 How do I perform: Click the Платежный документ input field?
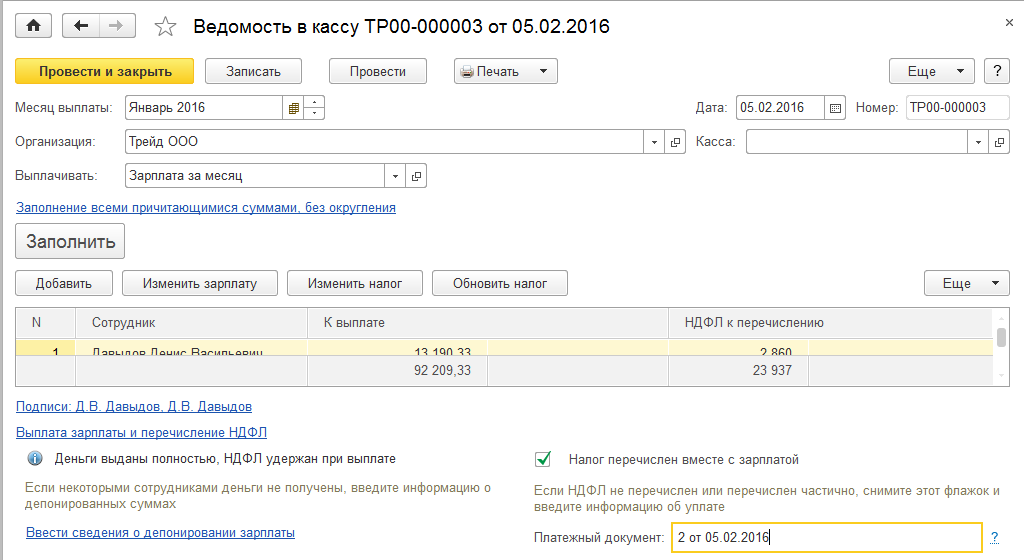[x=825, y=538]
